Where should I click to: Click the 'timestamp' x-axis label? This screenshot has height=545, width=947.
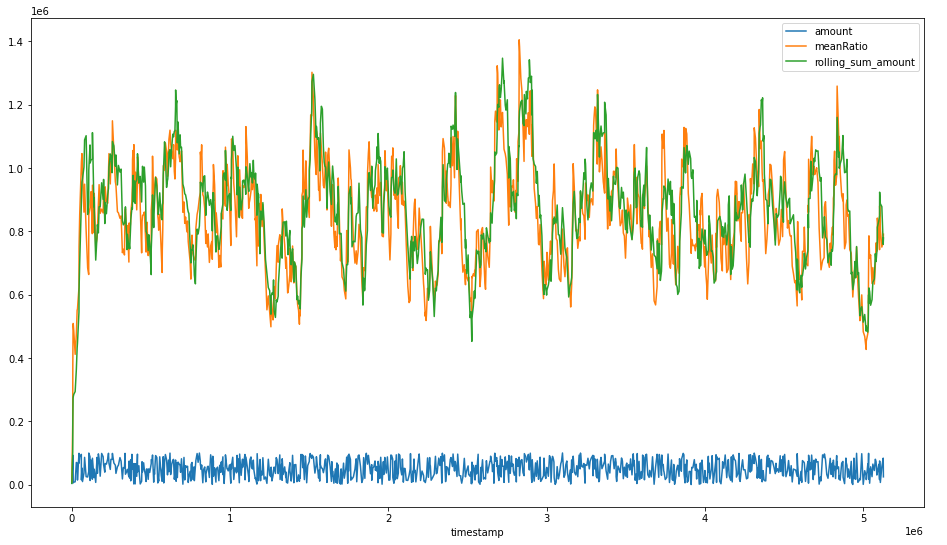tap(477, 533)
